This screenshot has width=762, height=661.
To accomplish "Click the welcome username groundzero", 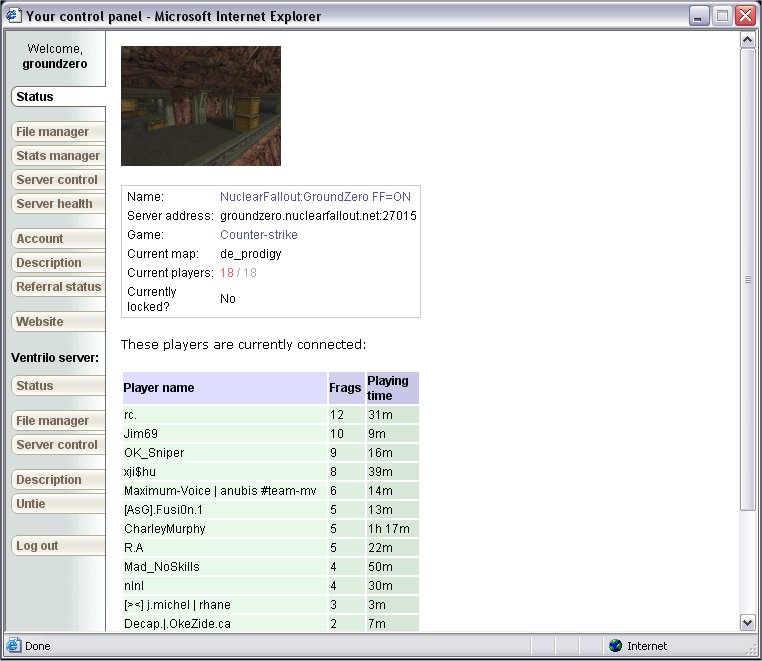I will (x=55, y=64).
